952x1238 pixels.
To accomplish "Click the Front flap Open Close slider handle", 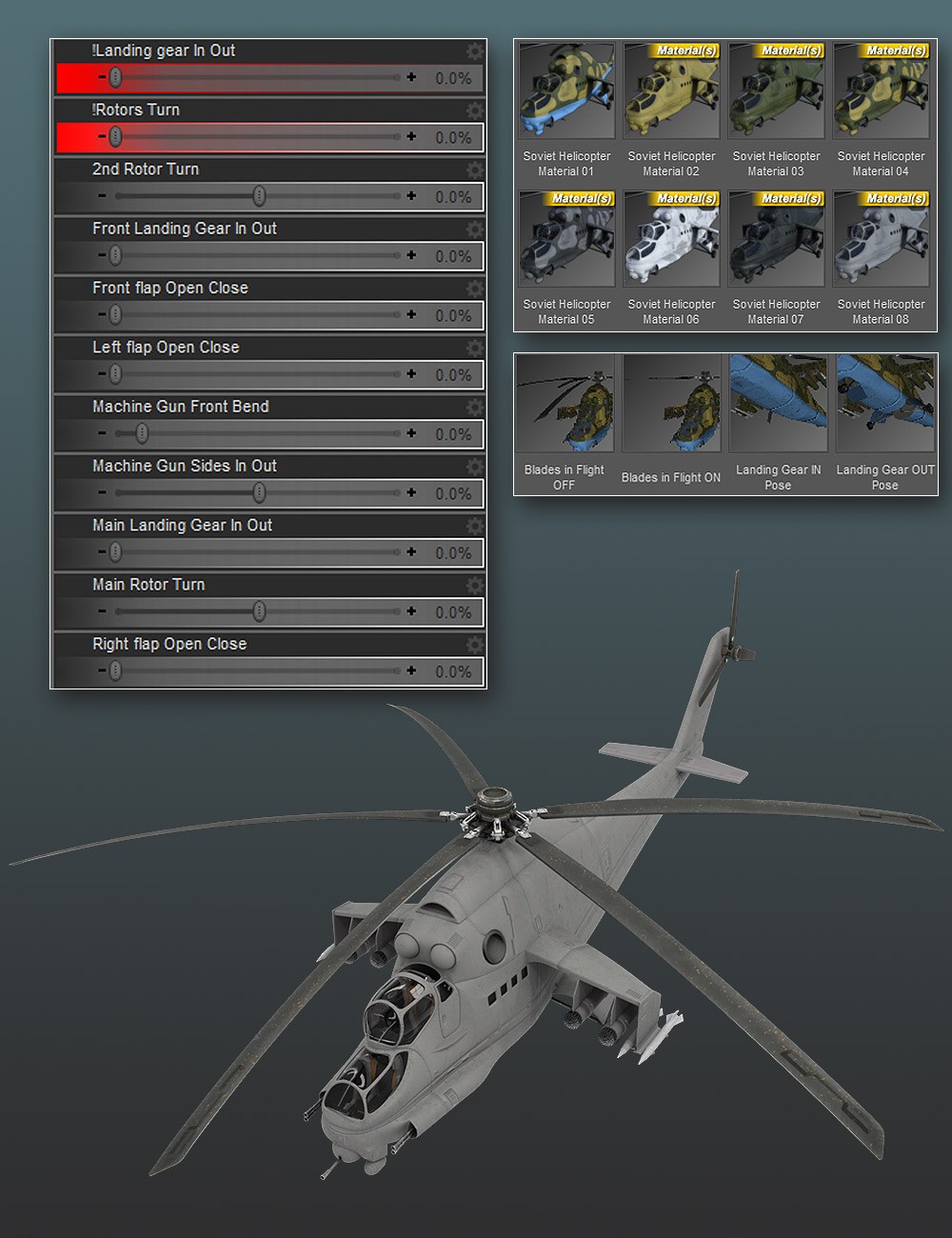I will pyautogui.click(x=115, y=314).
